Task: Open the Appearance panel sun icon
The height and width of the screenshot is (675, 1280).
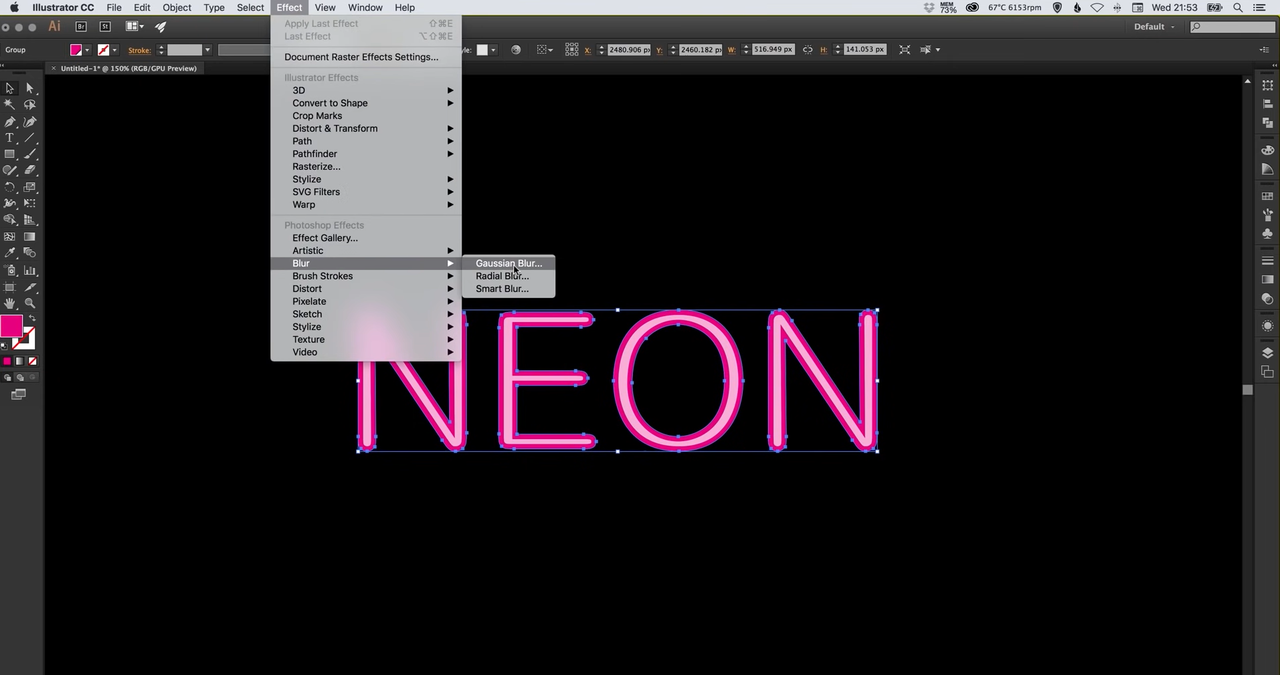Action: [1268, 326]
